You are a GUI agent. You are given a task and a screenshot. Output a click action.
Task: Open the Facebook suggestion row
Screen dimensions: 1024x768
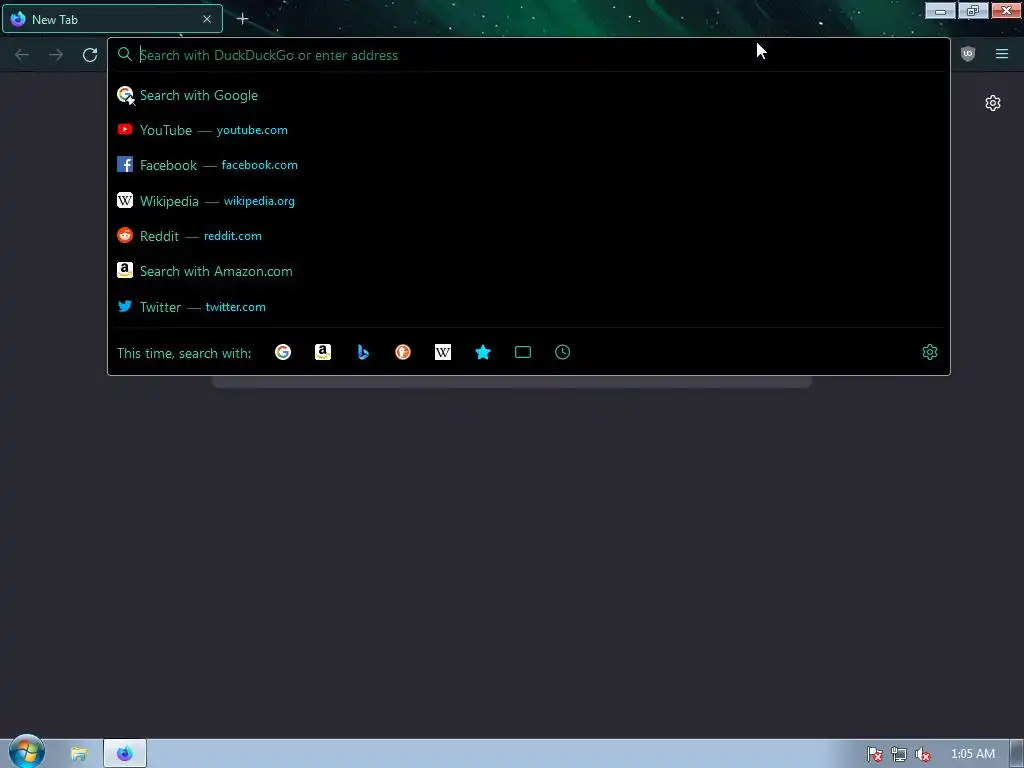[x=529, y=165]
